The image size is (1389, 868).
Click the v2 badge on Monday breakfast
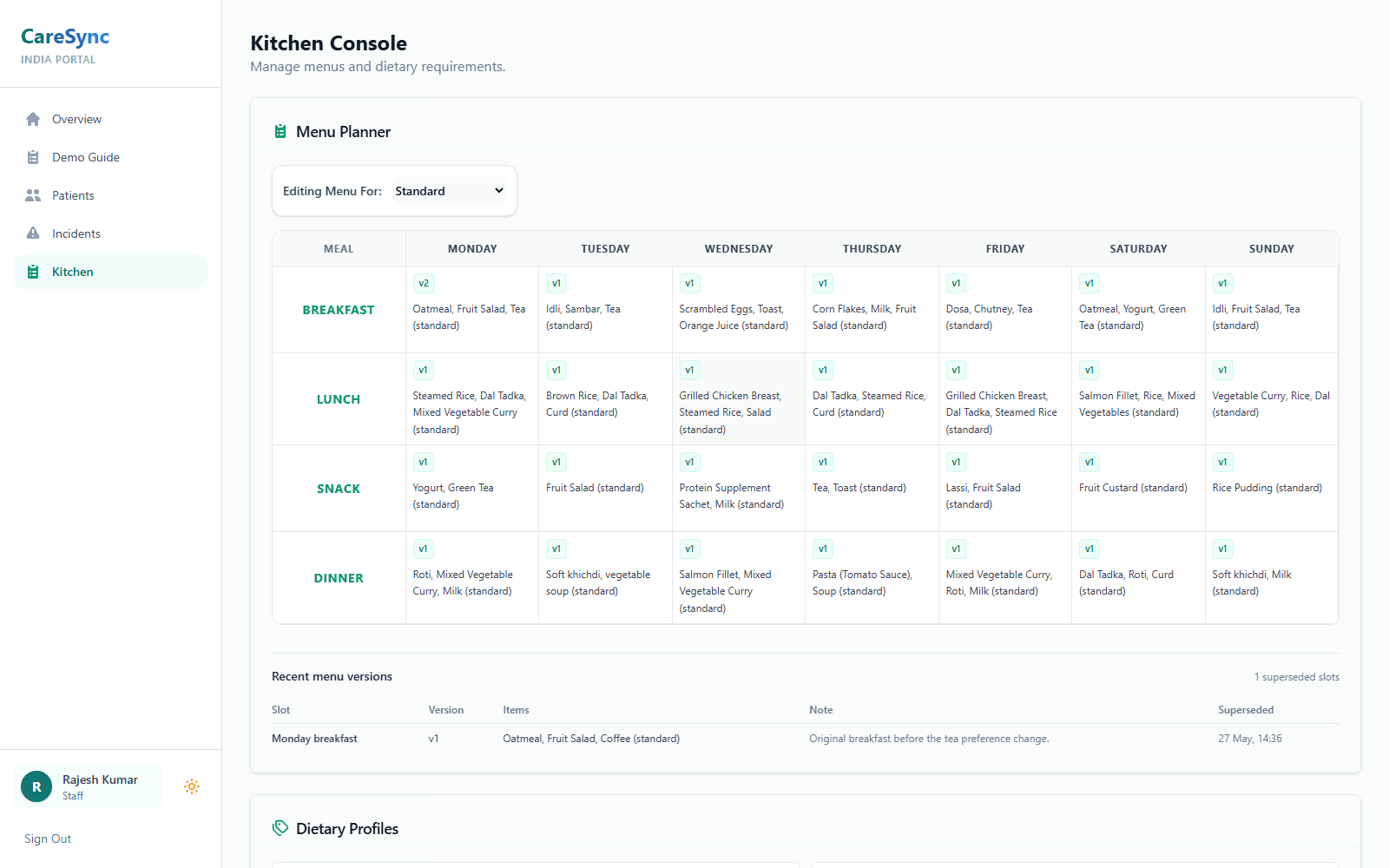tap(424, 283)
